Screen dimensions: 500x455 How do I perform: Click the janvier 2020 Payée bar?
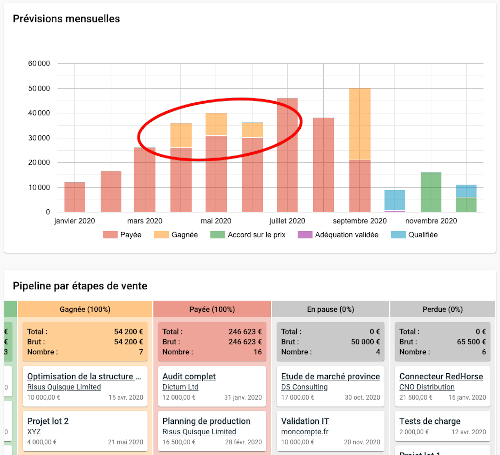[75, 197]
